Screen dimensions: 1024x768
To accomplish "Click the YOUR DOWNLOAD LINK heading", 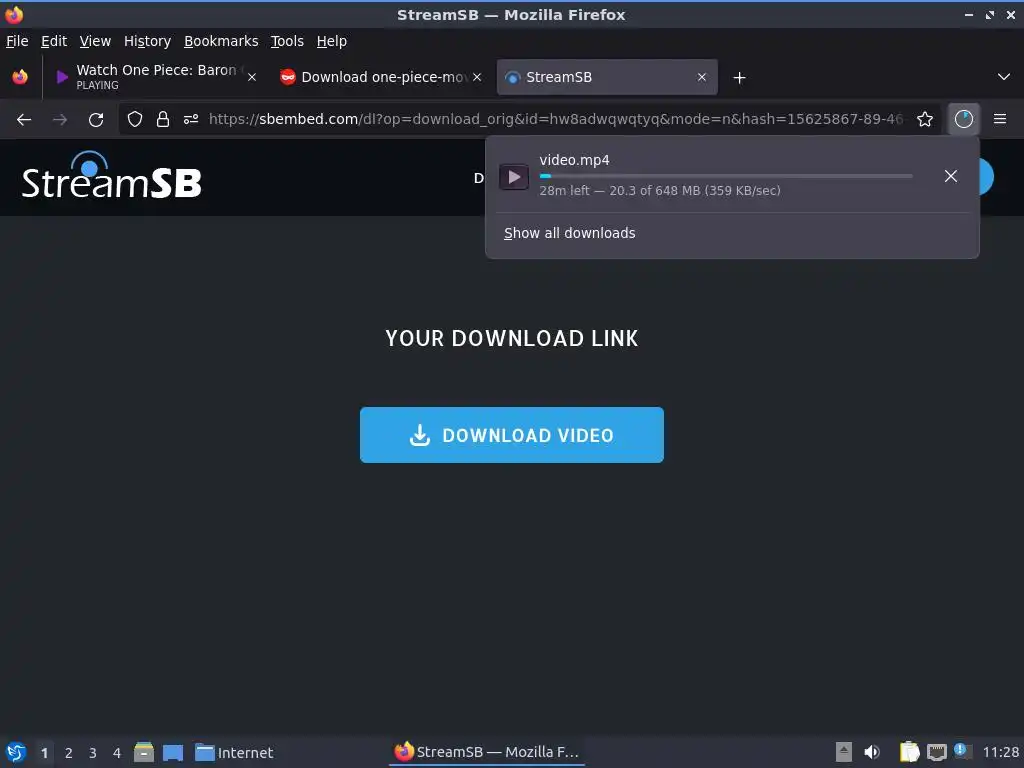I will point(511,338).
